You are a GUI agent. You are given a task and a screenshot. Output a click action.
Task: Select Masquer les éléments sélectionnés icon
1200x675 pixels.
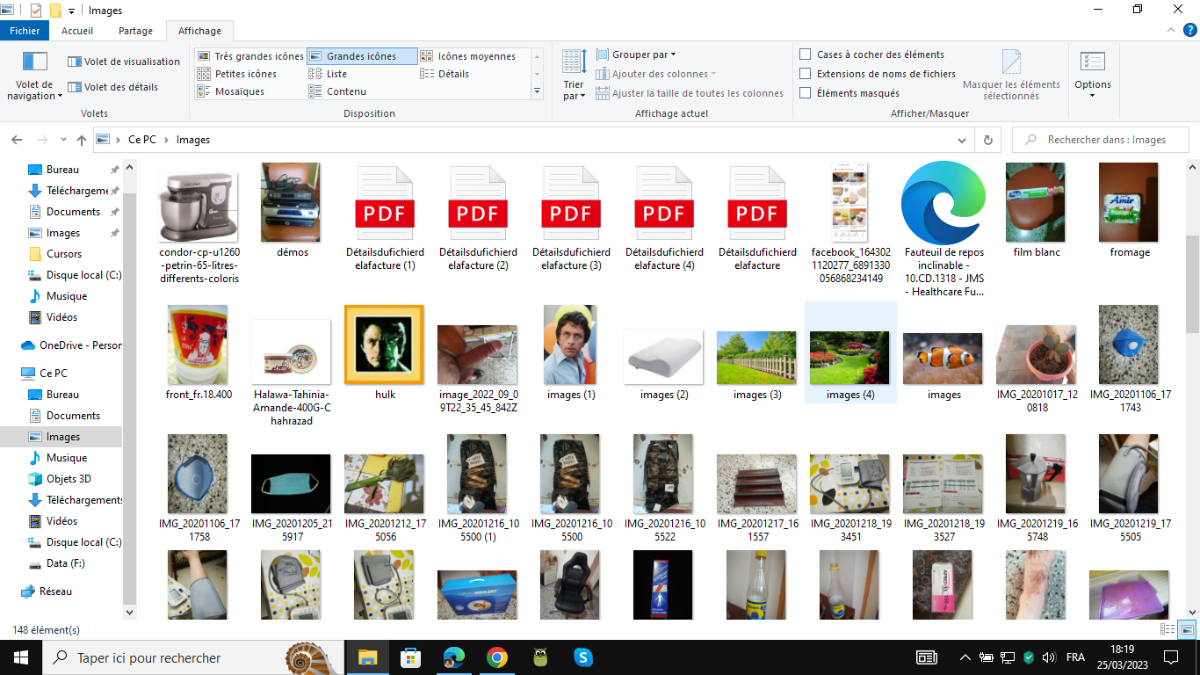click(x=1011, y=75)
